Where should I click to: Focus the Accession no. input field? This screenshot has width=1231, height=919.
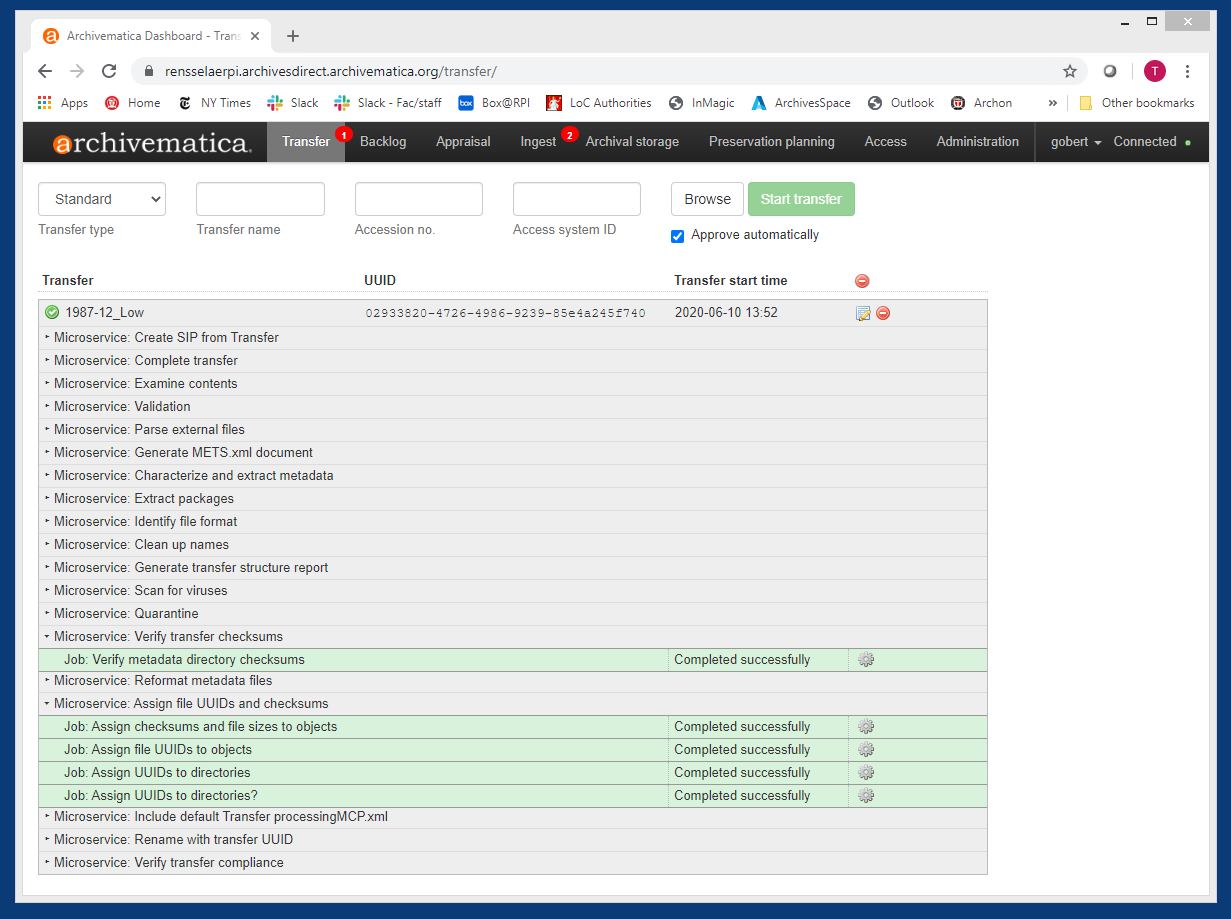[x=418, y=199]
